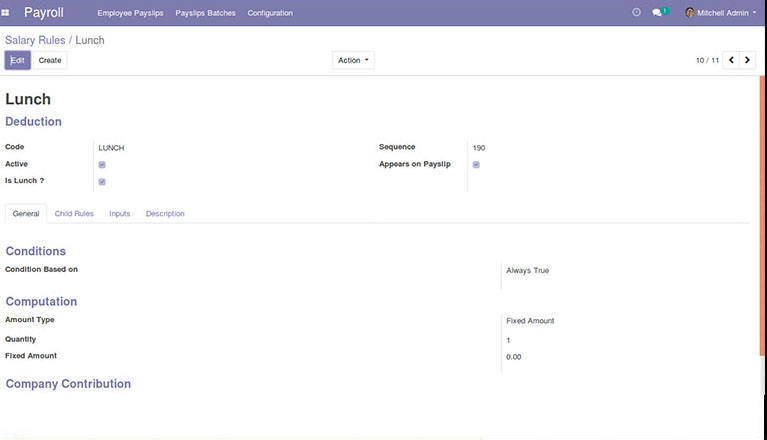Click the Lunch record title

point(28,99)
